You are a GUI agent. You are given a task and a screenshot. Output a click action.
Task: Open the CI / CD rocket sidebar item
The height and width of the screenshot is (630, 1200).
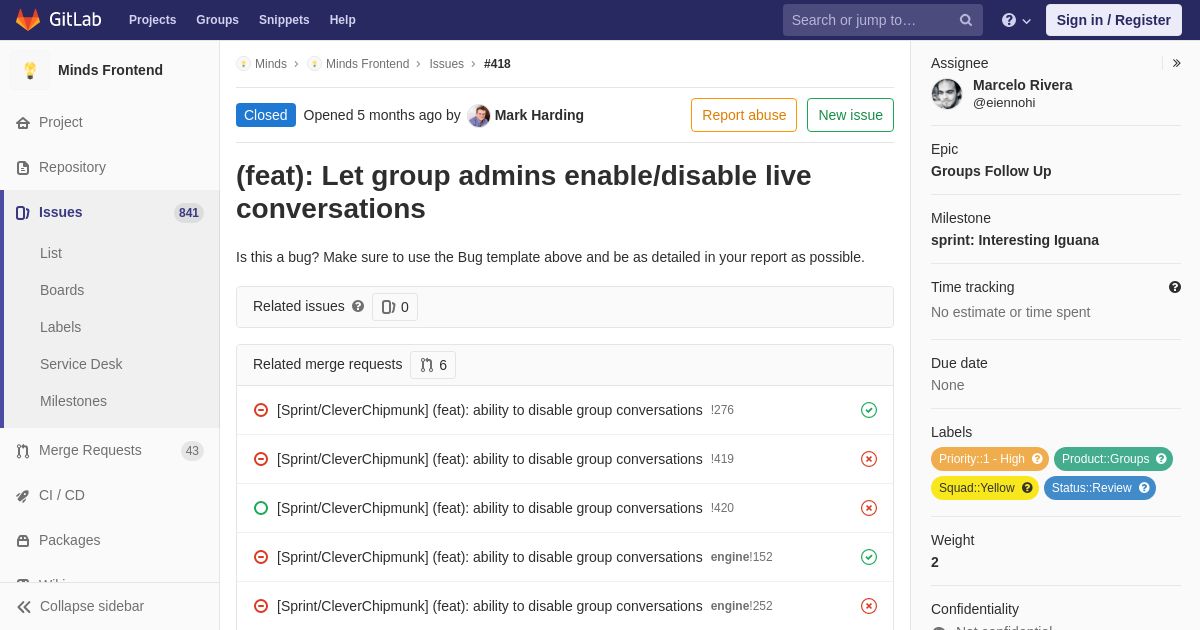tap(62, 495)
